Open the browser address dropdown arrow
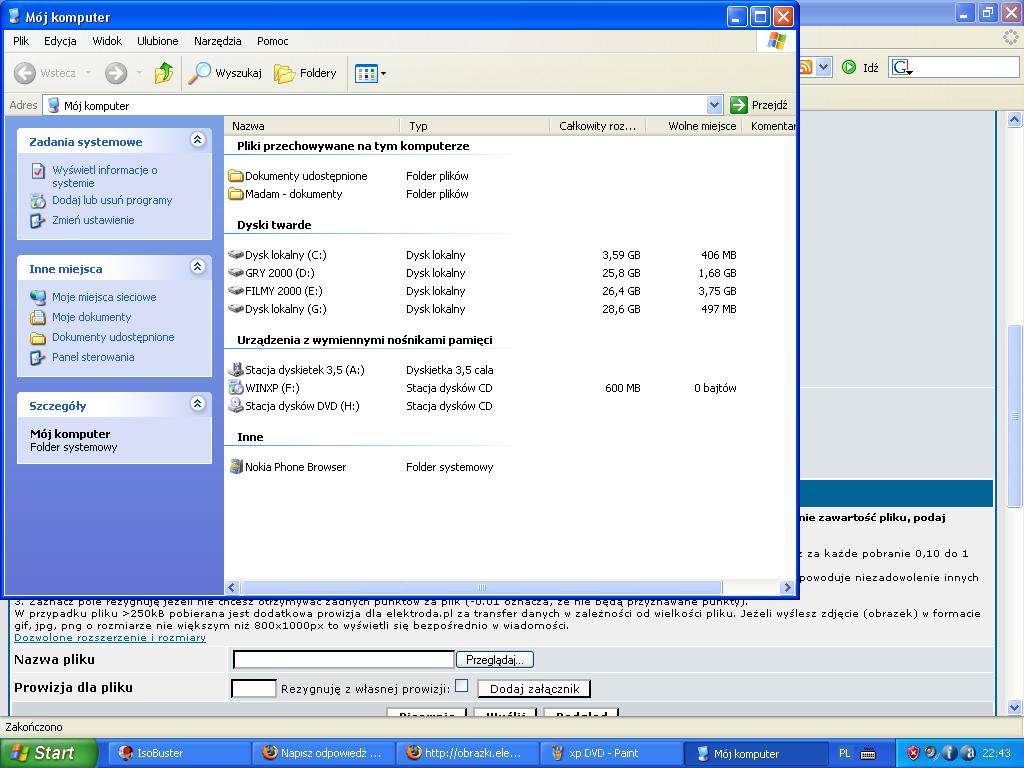 click(824, 67)
